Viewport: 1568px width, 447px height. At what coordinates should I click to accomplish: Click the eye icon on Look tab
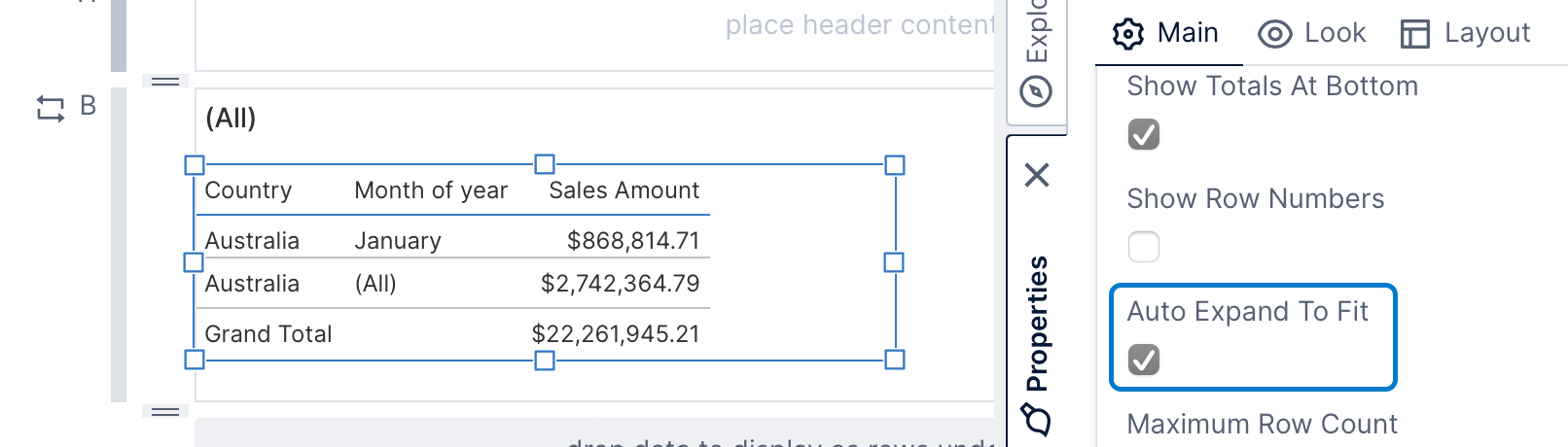1274,35
